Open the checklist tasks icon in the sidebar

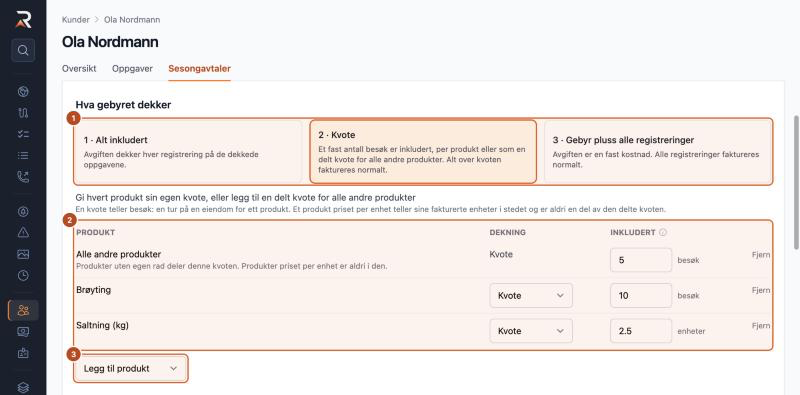(x=23, y=134)
